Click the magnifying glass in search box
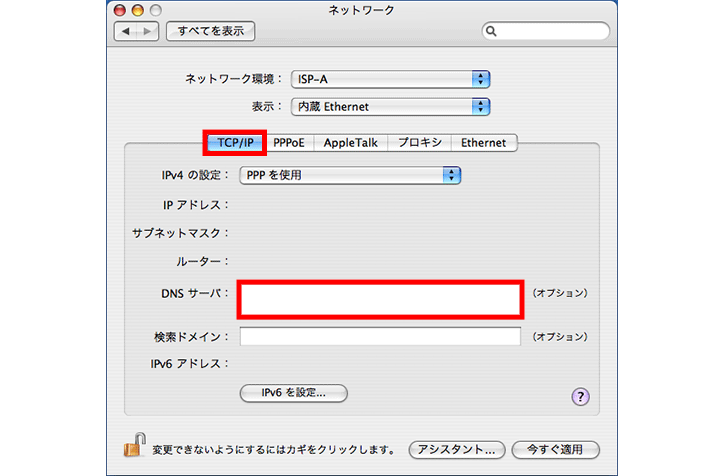The image size is (710, 476). (x=492, y=31)
